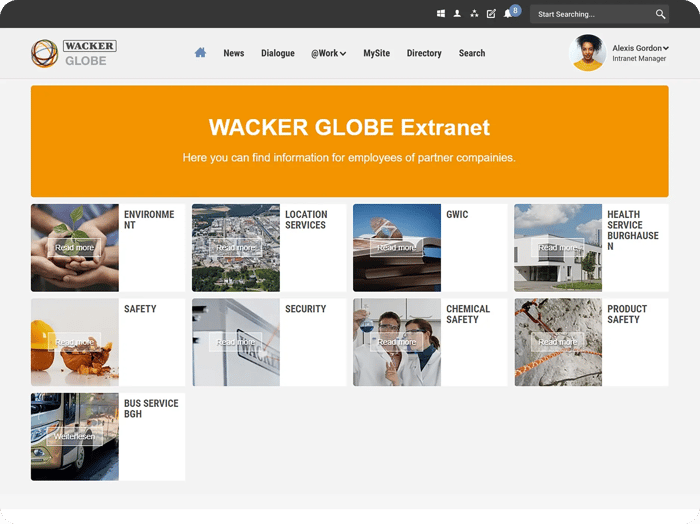Click Weiterlesen on Bus Service BGH tile
Viewport: 700px width, 524px height.
pyautogui.click(x=75, y=436)
